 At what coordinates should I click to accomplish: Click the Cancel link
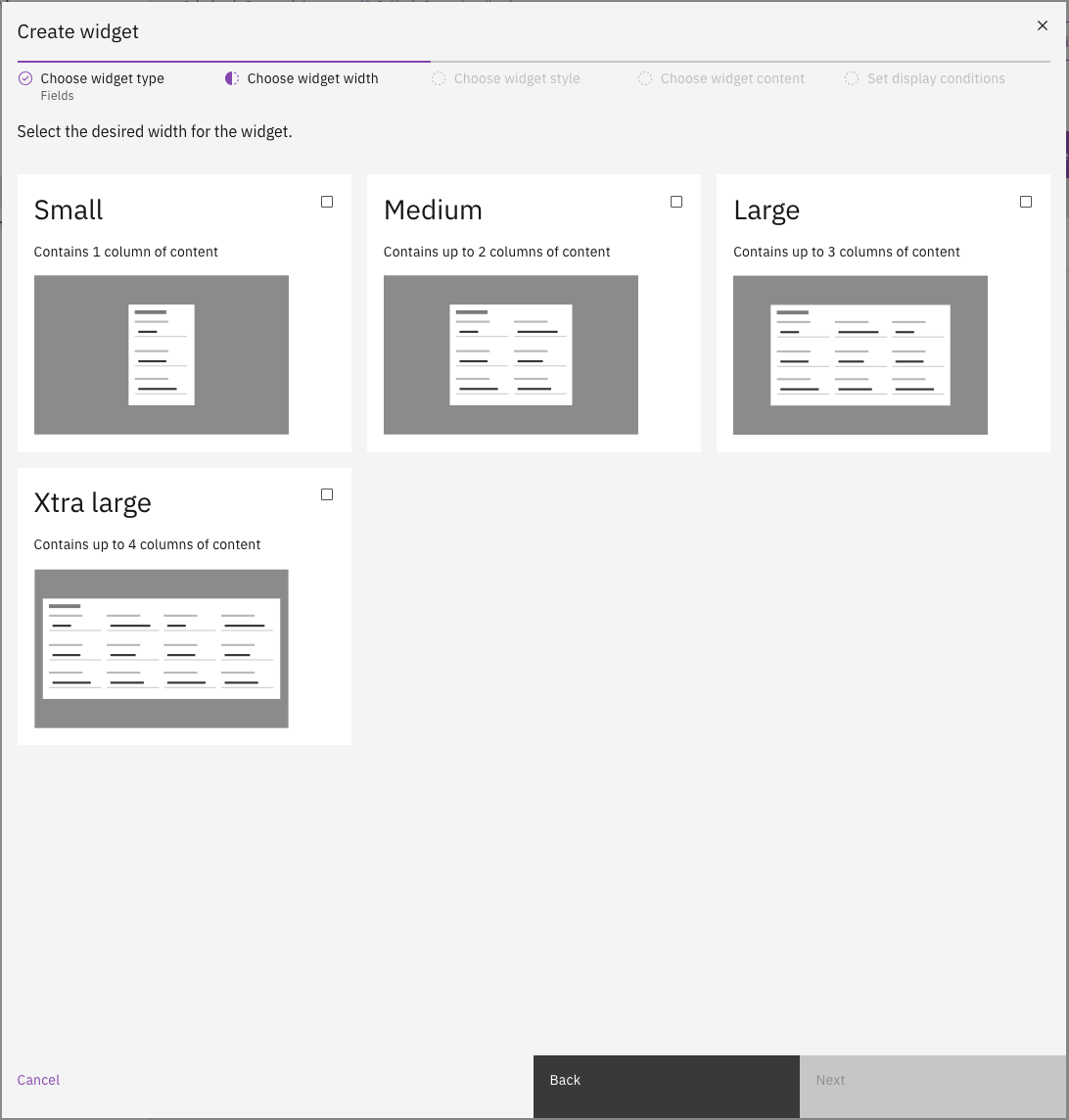click(38, 1080)
